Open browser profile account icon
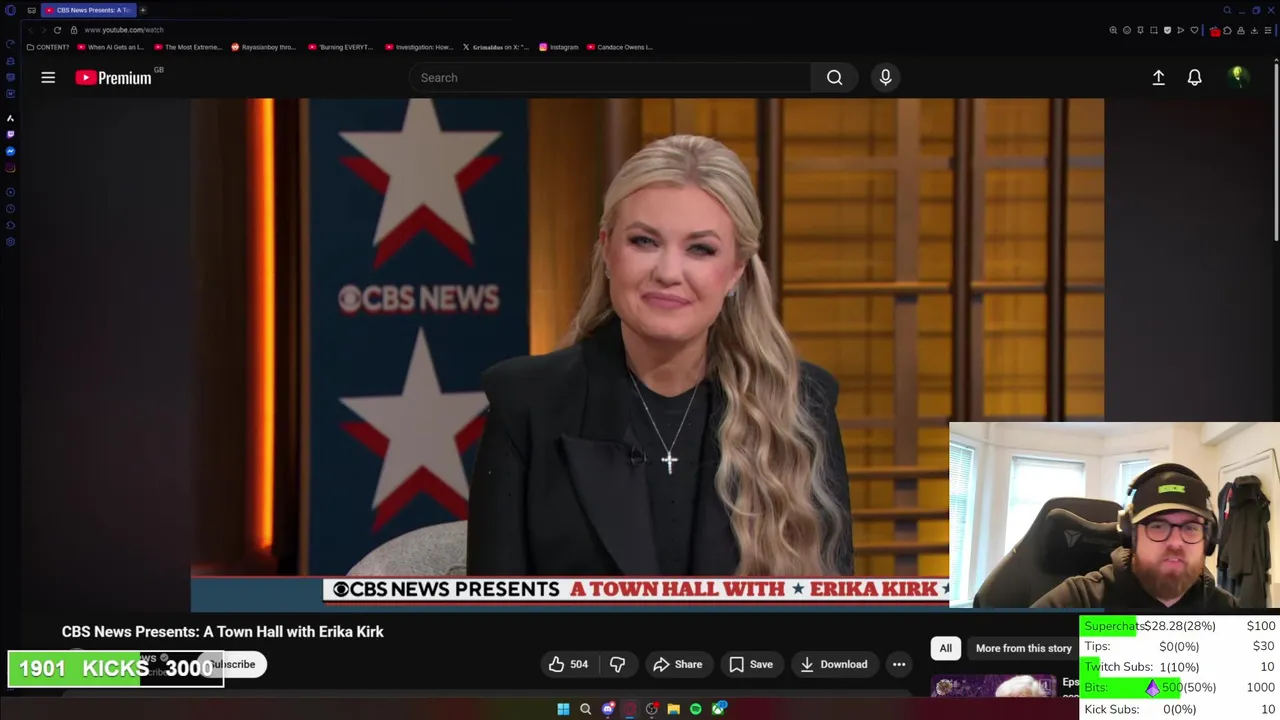Viewport: 1280px width, 720px height. coord(1241,30)
